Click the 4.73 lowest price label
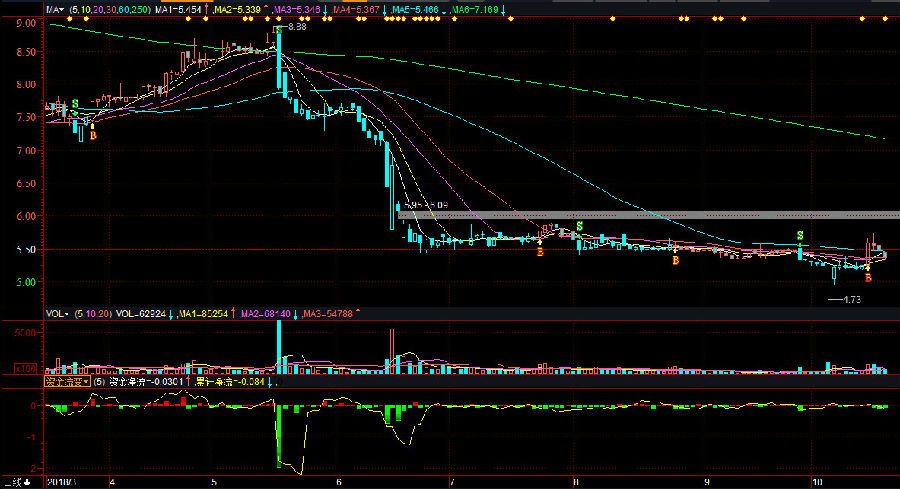Image resolution: width=900 pixels, height=489 pixels. (851, 298)
